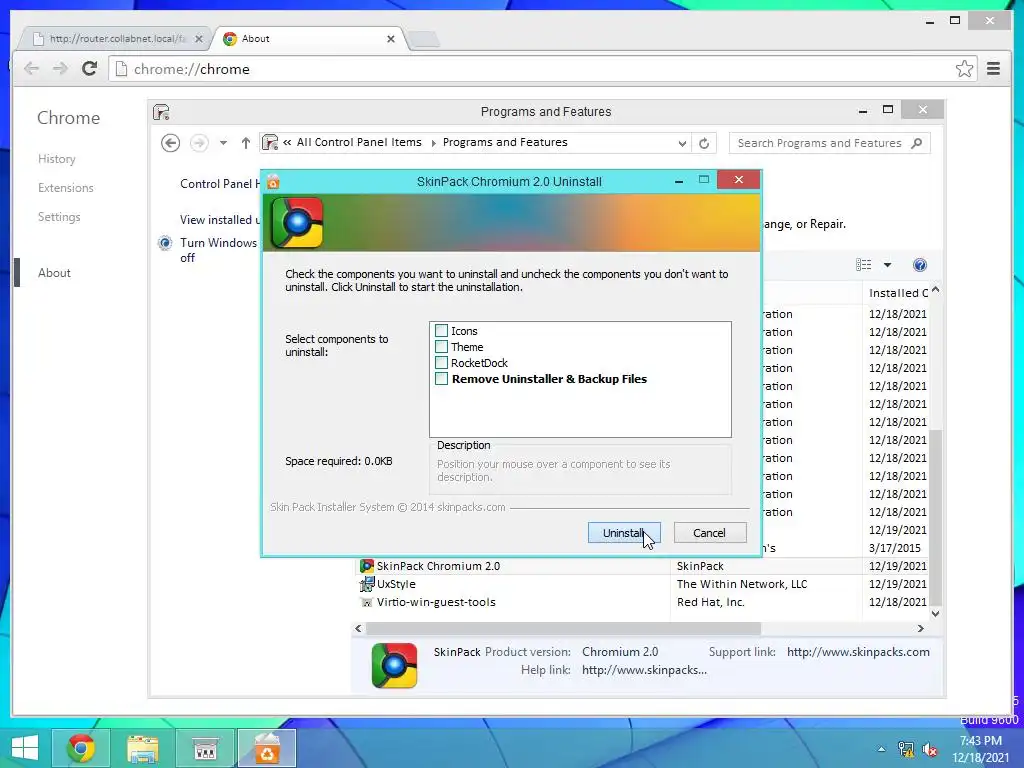Open File Explorer from the taskbar

[x=143, y=748]
